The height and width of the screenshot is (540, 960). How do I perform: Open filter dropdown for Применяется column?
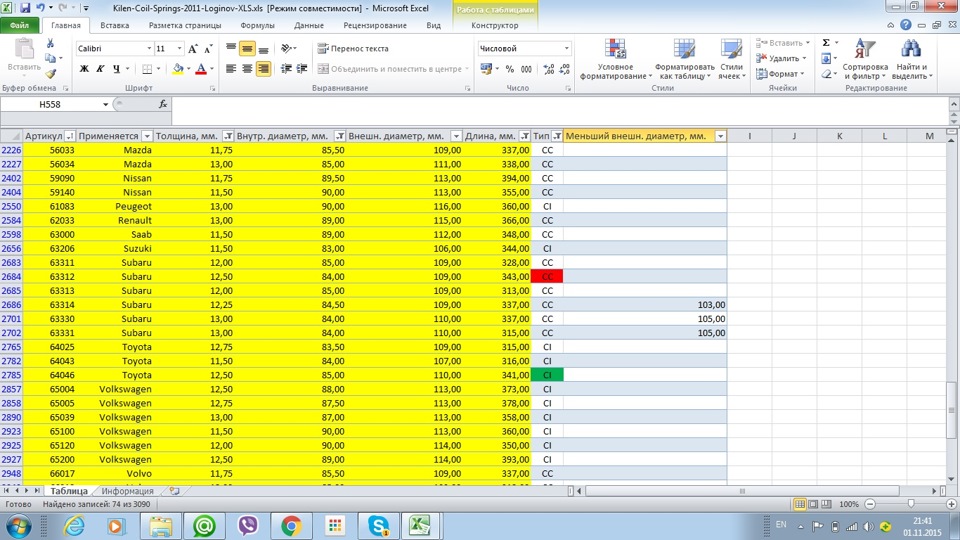[147, 136]
